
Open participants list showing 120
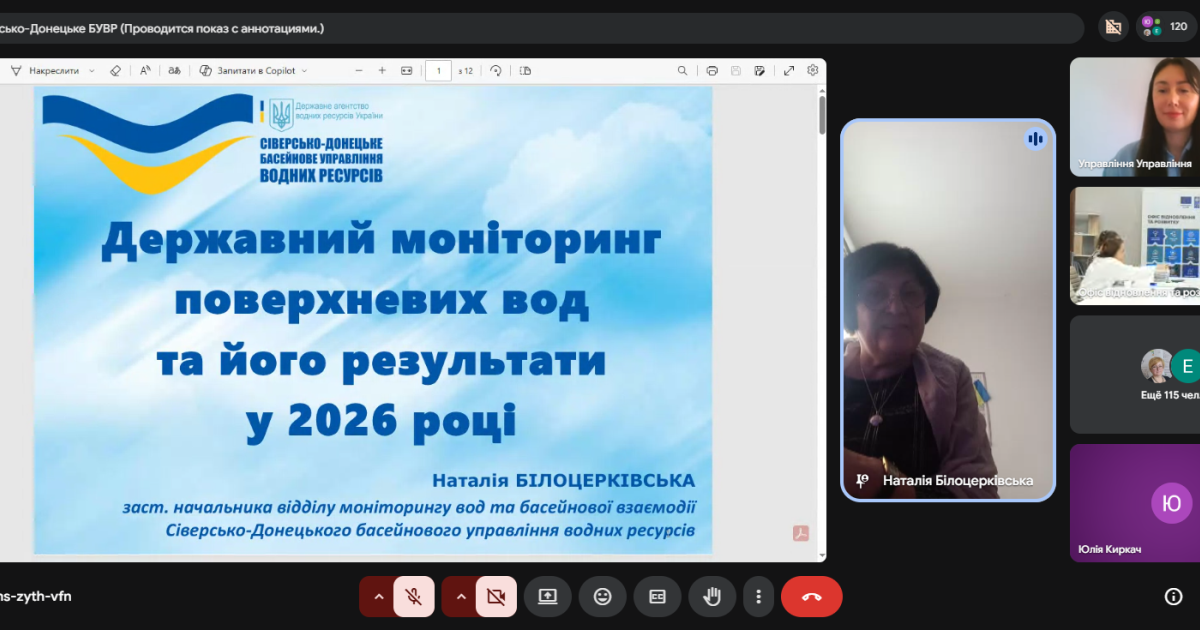pyautogui.click(x=1166, y=27)
